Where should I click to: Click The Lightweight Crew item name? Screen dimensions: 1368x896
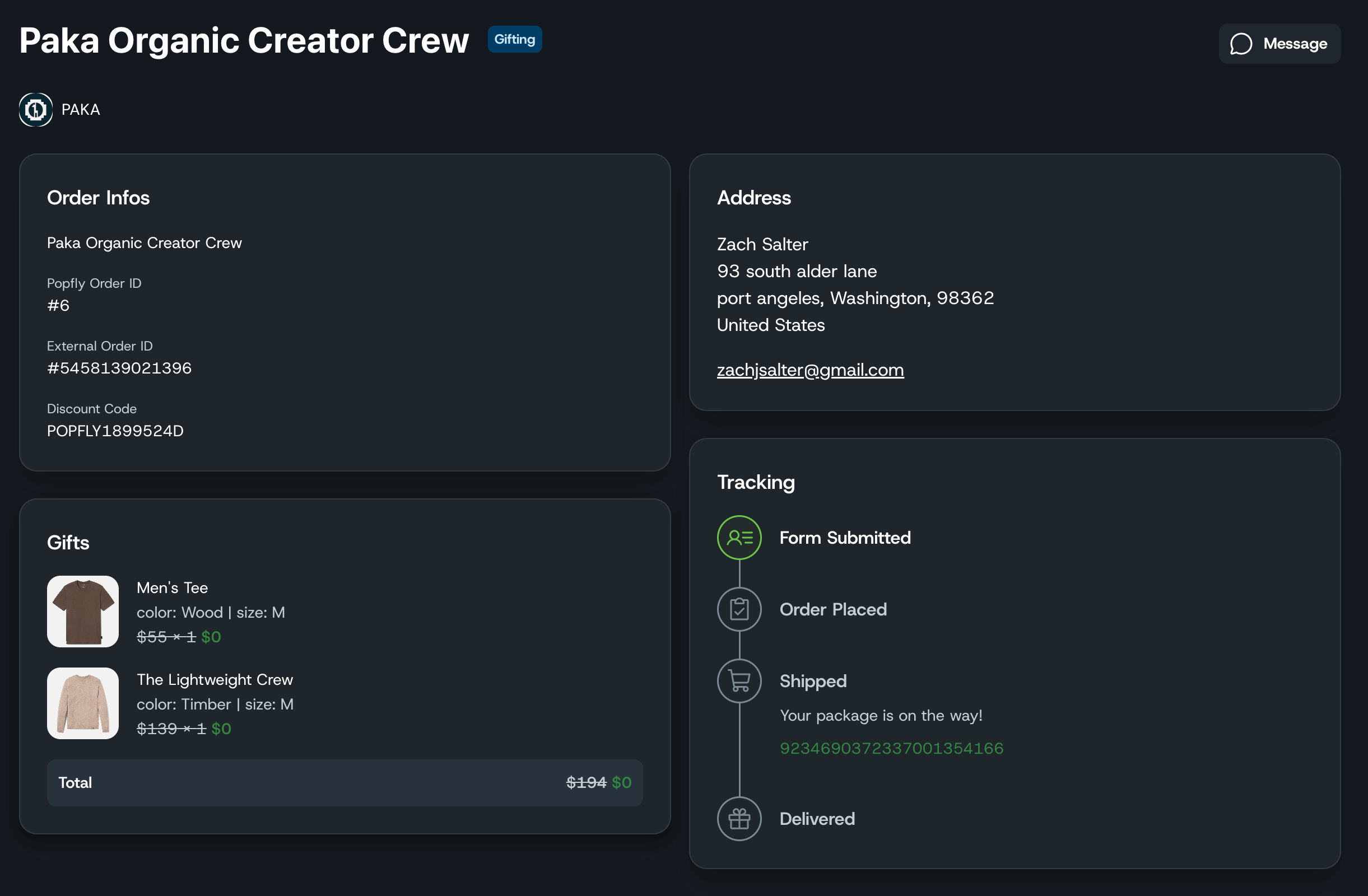click(x=215, y=679)
